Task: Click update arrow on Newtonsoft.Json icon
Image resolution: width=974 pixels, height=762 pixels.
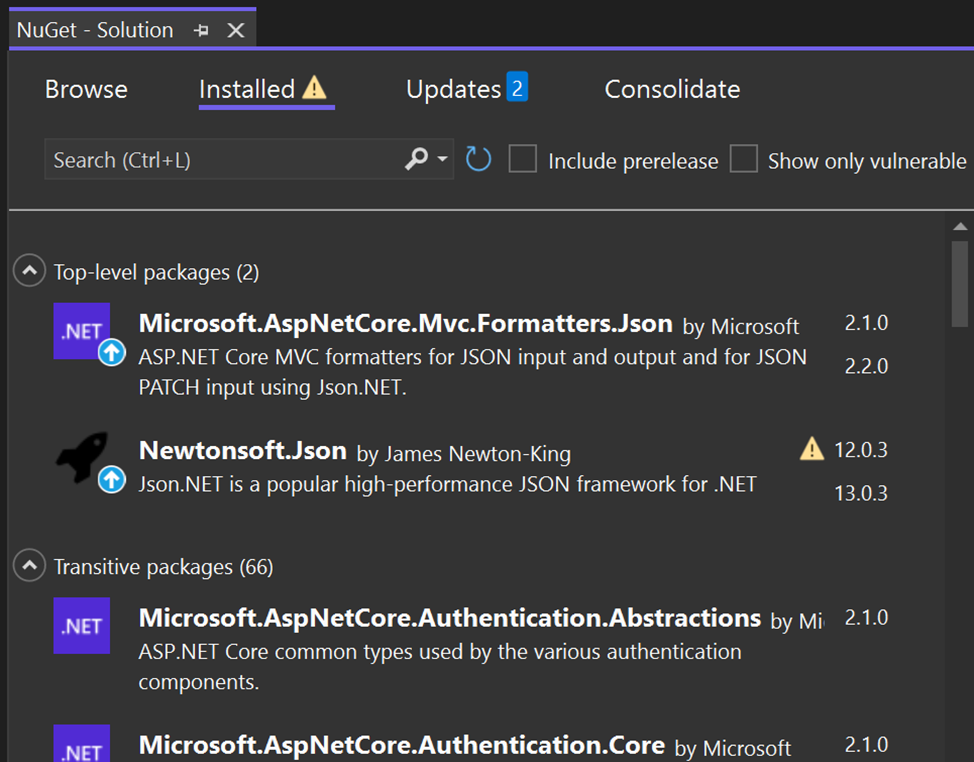Action: tap(112, 479)
